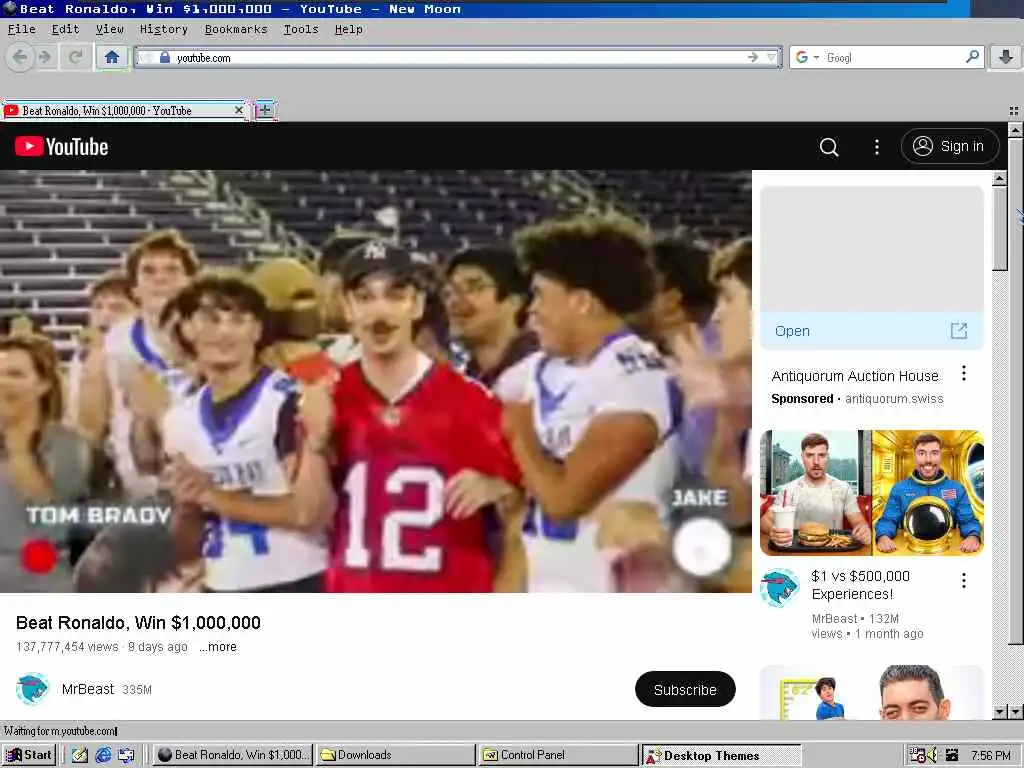This screenshot has height=768, width=1024.
Task: Open the browser home page icon
Action: point(112,57)
